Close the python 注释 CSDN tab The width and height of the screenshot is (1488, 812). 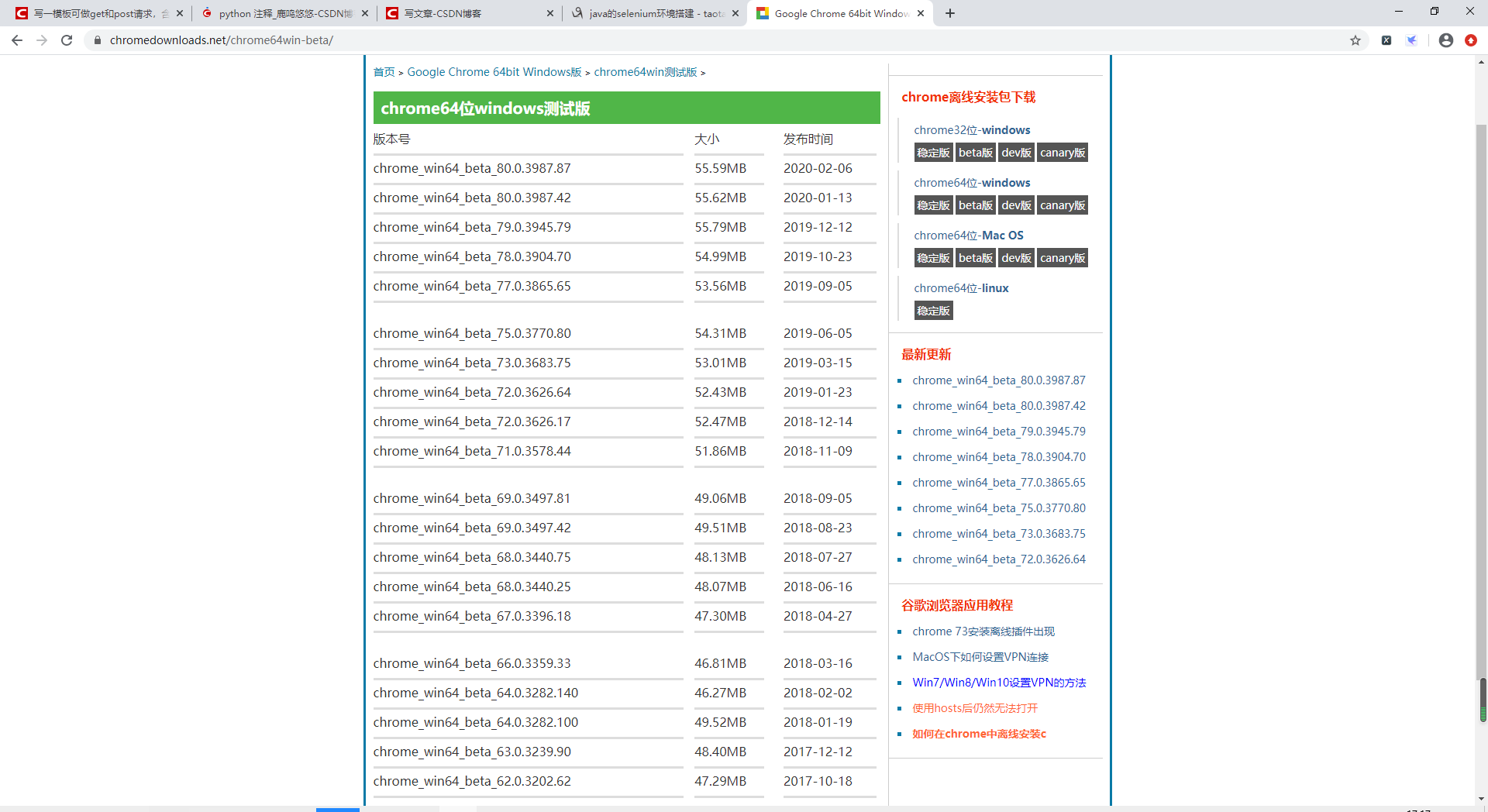point(365,13)
